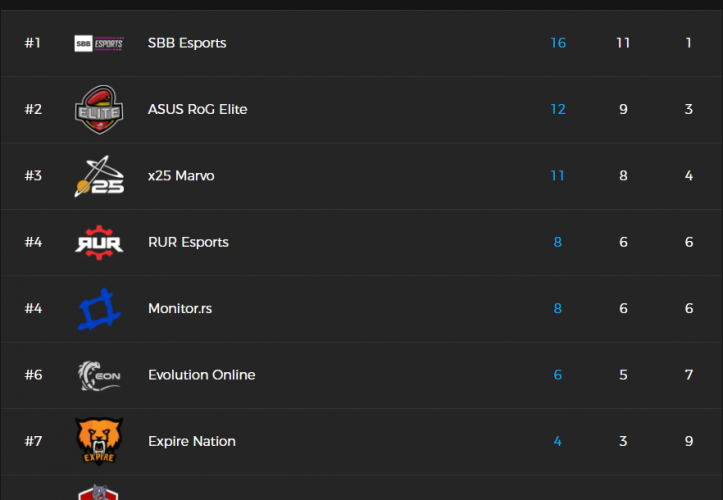Open the Evolution Online team name

[201, 375]
